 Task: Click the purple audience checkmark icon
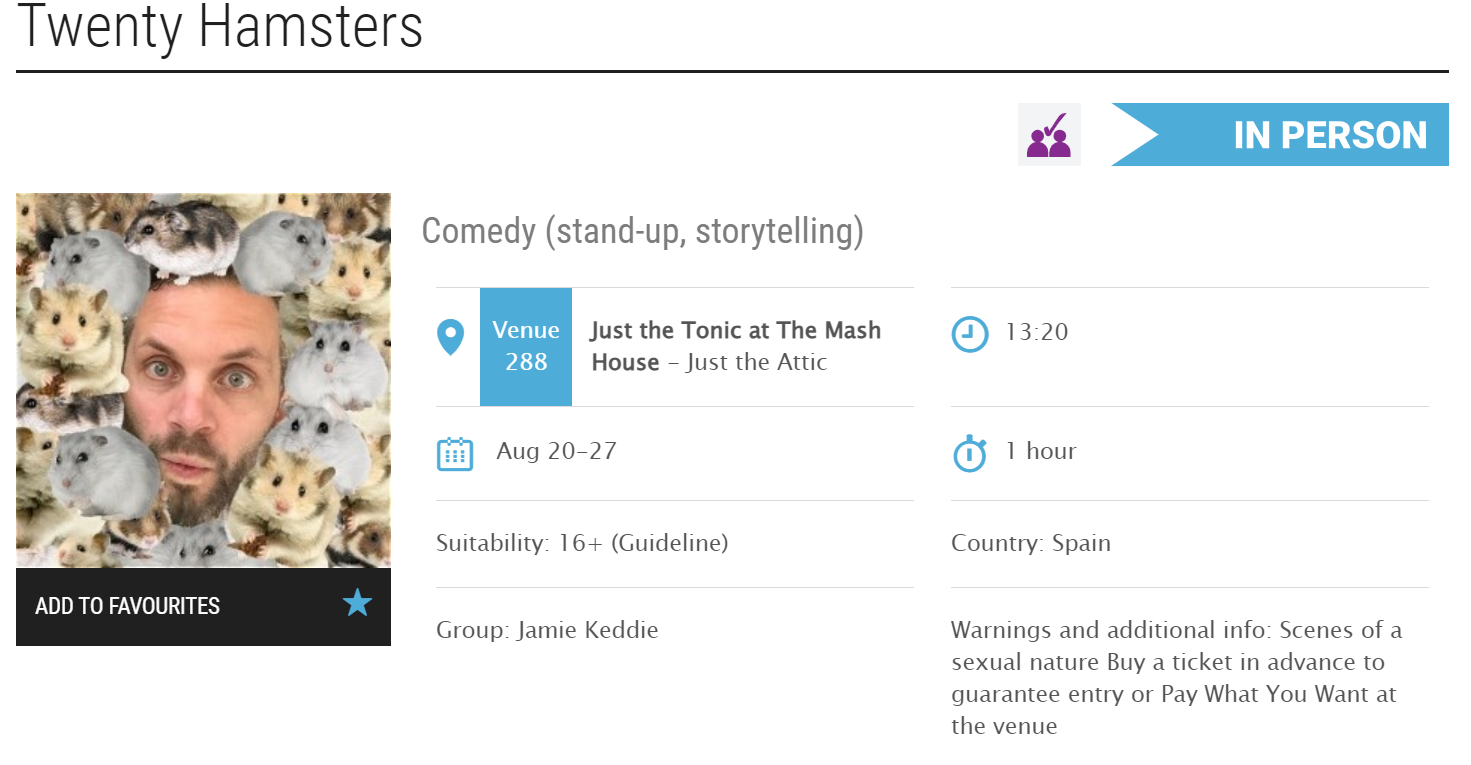tap(1049, 135)
